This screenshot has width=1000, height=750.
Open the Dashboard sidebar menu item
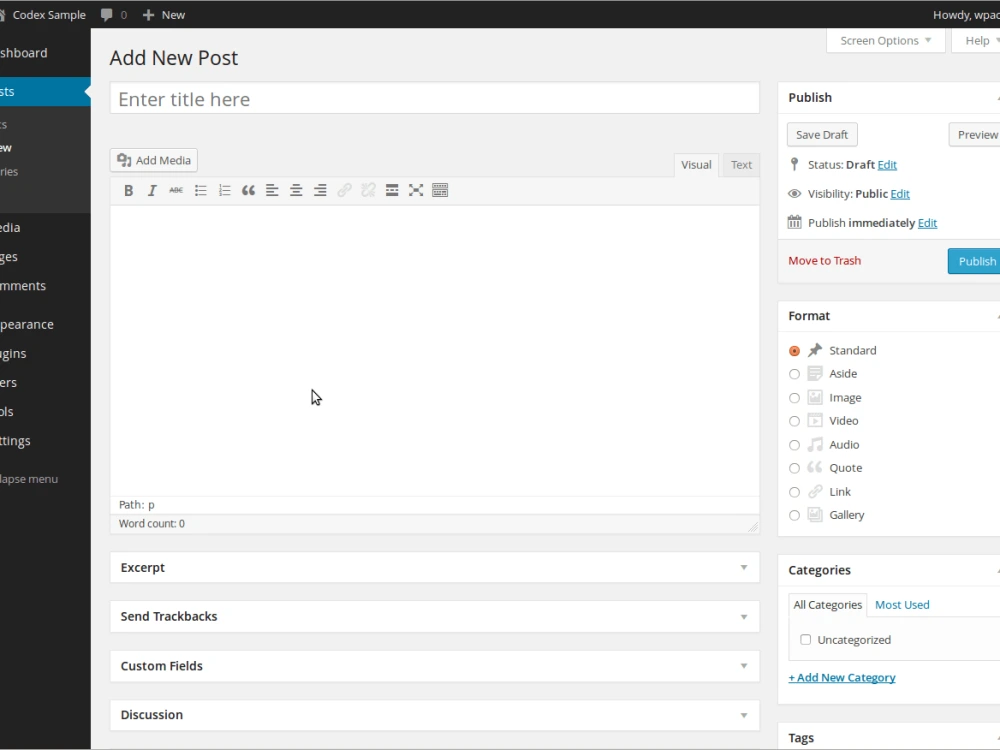click(45, 53)
